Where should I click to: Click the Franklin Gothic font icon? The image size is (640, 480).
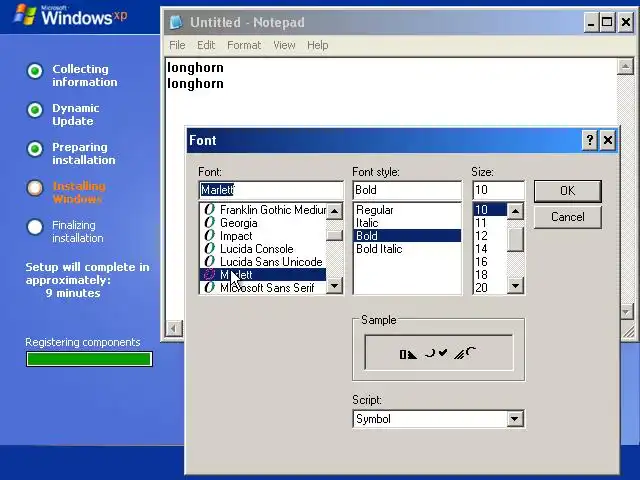click(x=209, y=210)
